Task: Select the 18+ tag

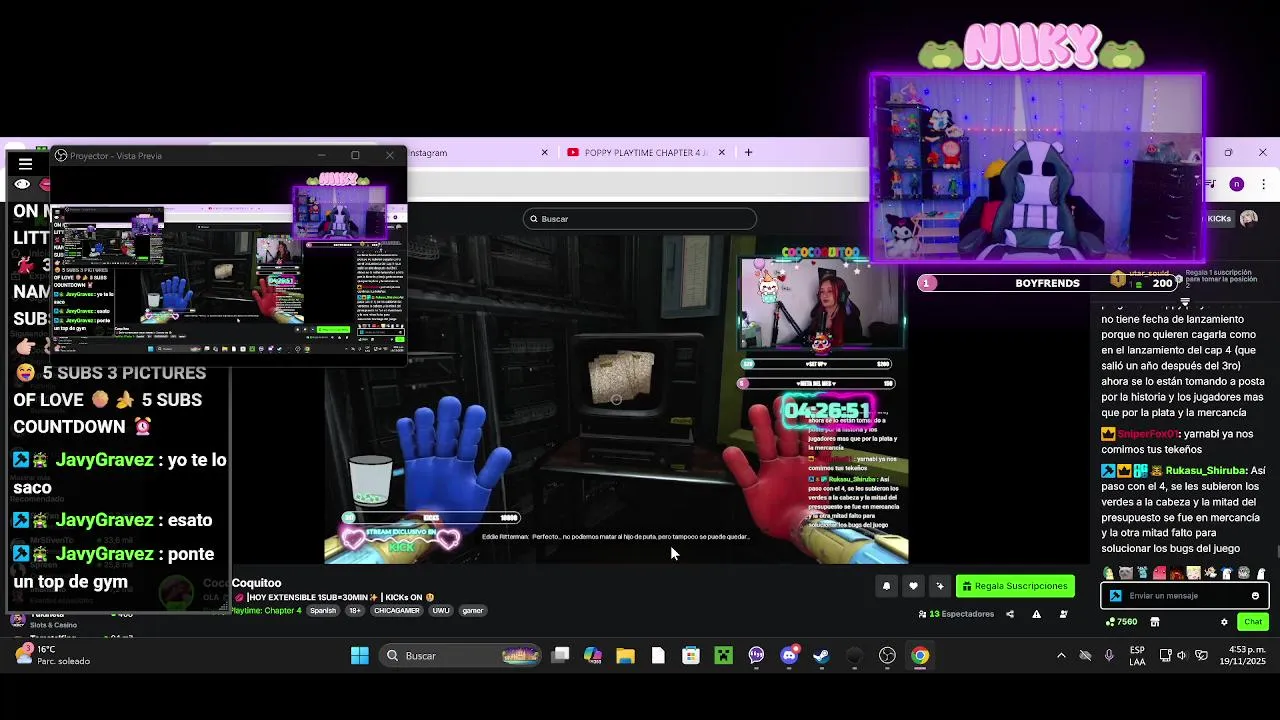Action: coord(355,611)
